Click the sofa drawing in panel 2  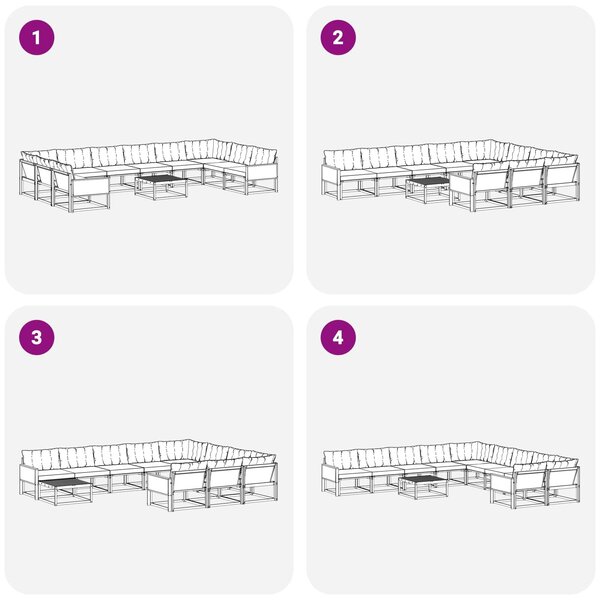click(x=450, y=175)
